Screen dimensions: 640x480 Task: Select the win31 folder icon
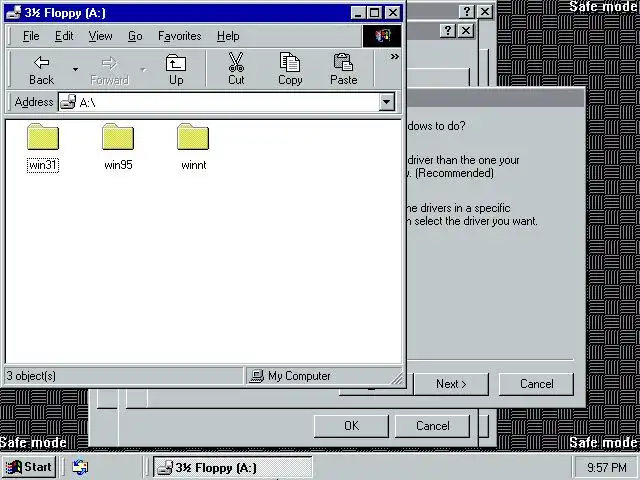point(43,136)
